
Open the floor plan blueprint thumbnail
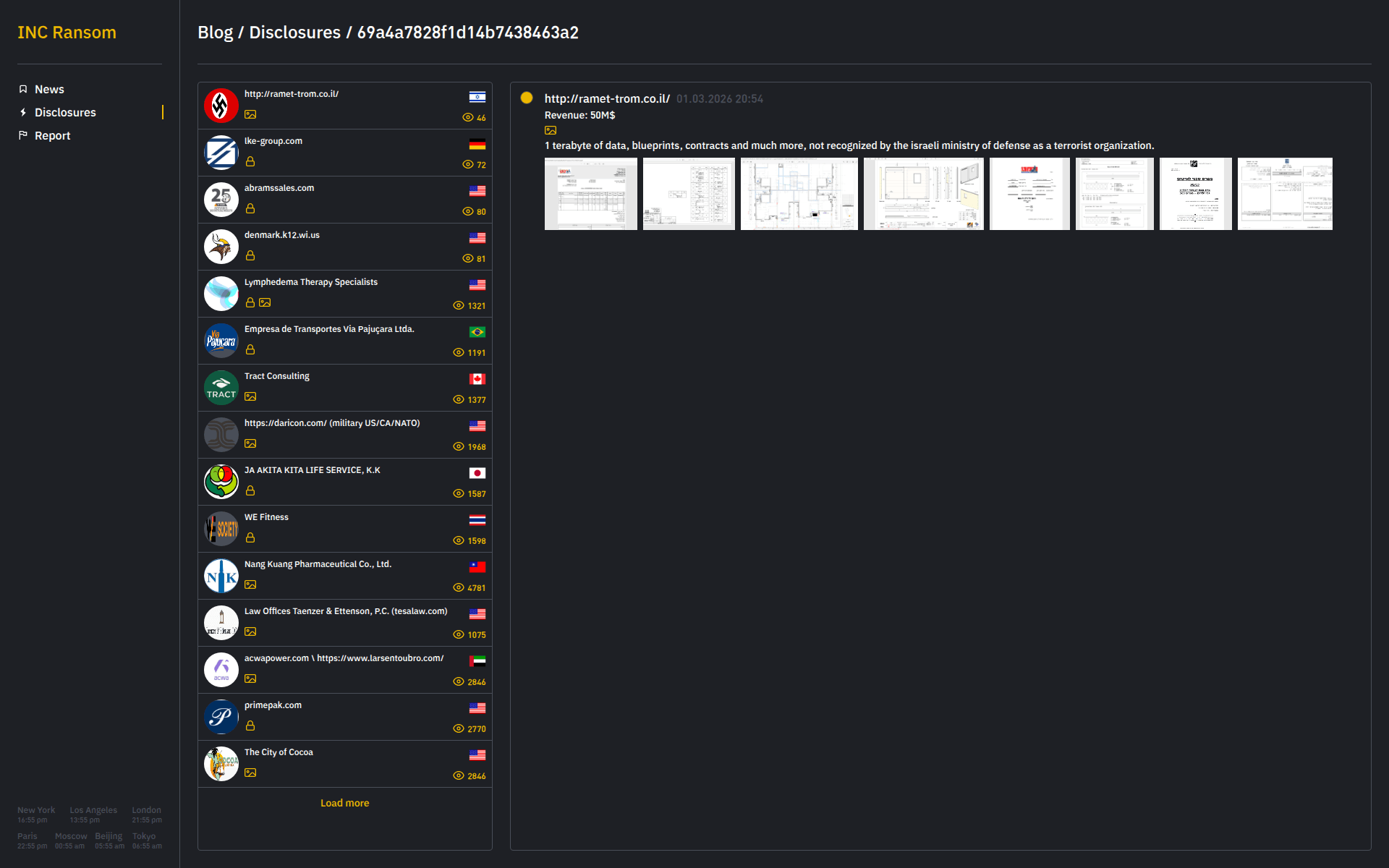799,194
